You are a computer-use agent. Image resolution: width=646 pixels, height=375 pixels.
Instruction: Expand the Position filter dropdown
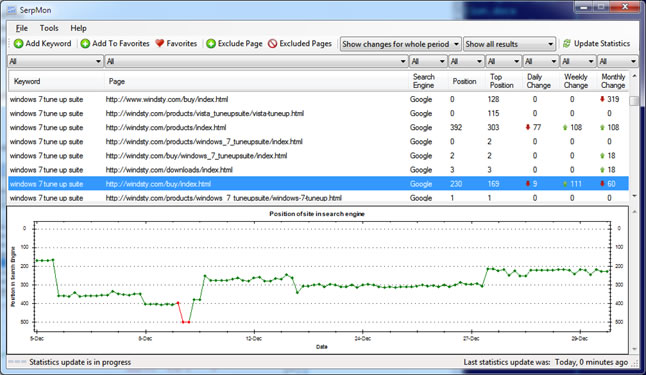(479, 61)
